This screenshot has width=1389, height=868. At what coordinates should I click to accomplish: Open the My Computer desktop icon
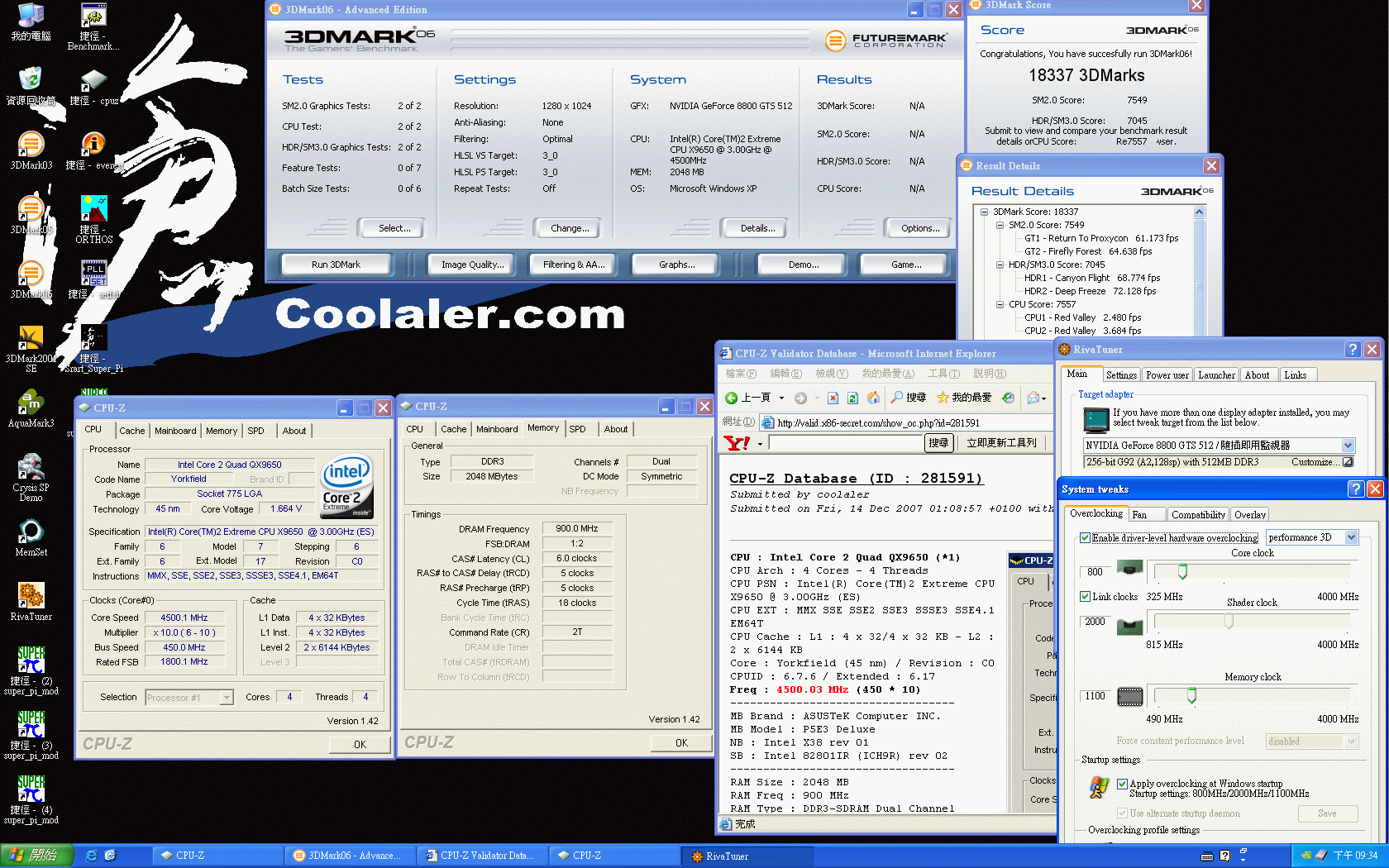click(x=31, y=17)
